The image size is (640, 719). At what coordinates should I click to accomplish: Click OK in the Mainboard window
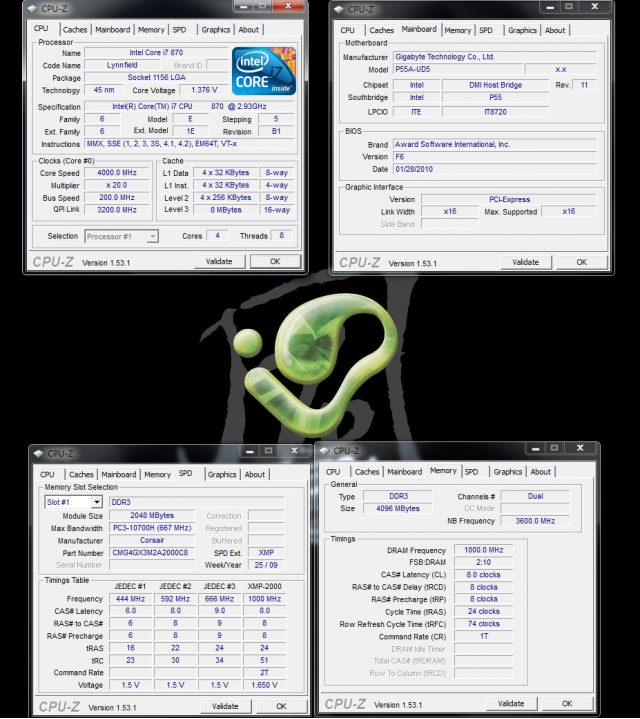(x=581, y=262)
